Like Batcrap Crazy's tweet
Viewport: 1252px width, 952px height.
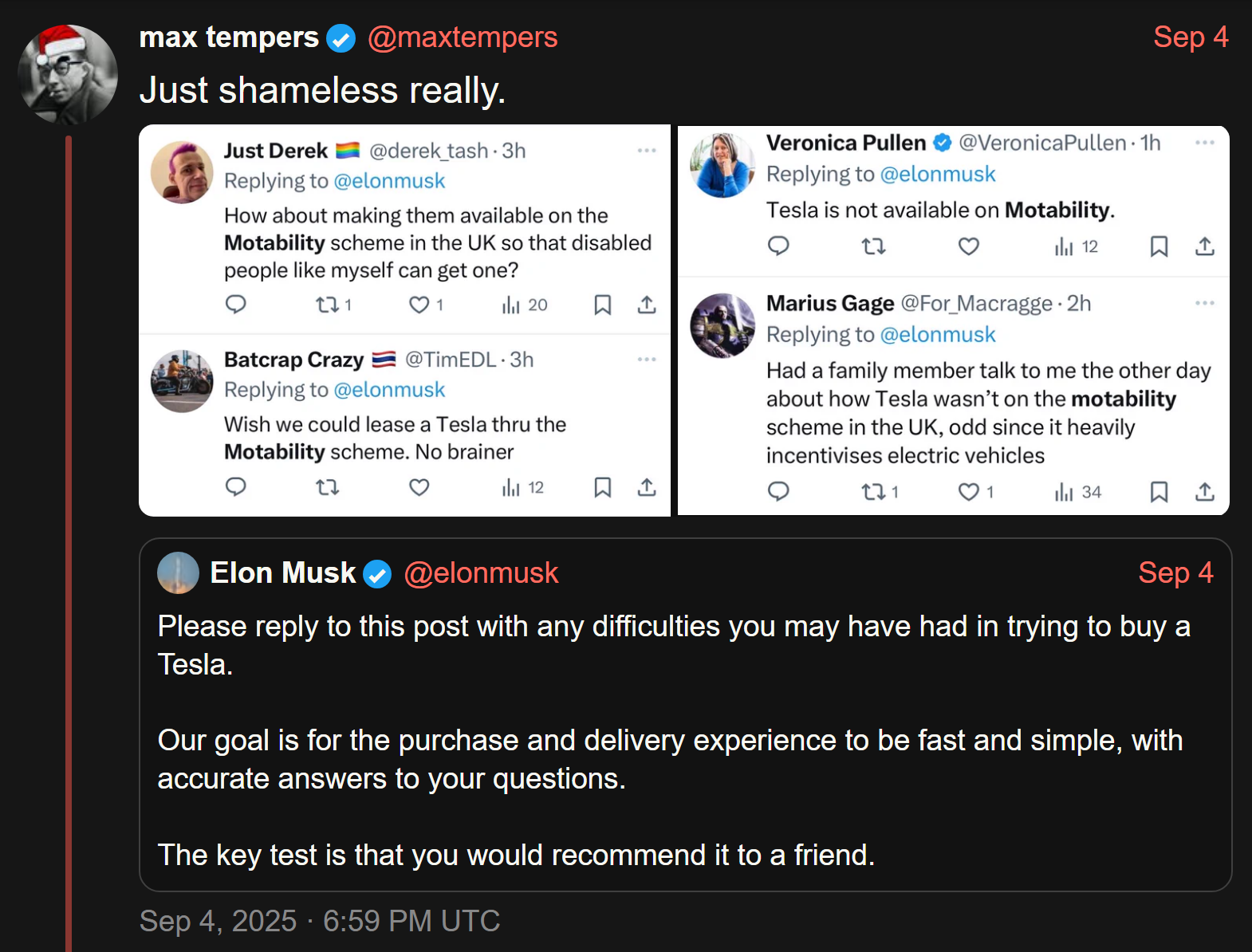point(419,486)
